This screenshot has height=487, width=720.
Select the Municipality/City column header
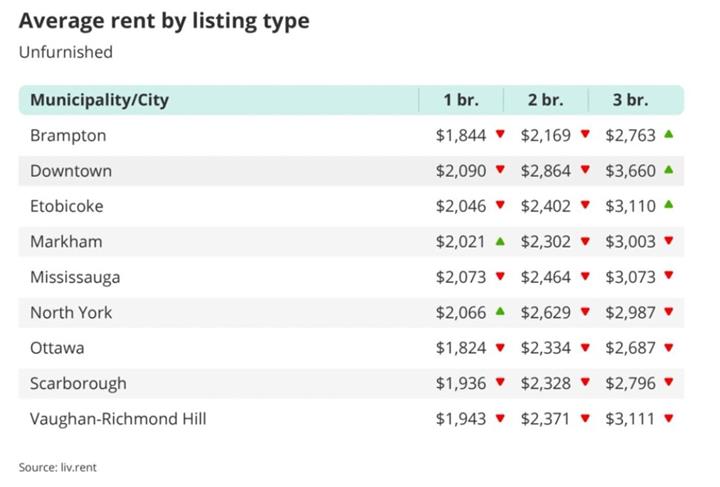99,100
